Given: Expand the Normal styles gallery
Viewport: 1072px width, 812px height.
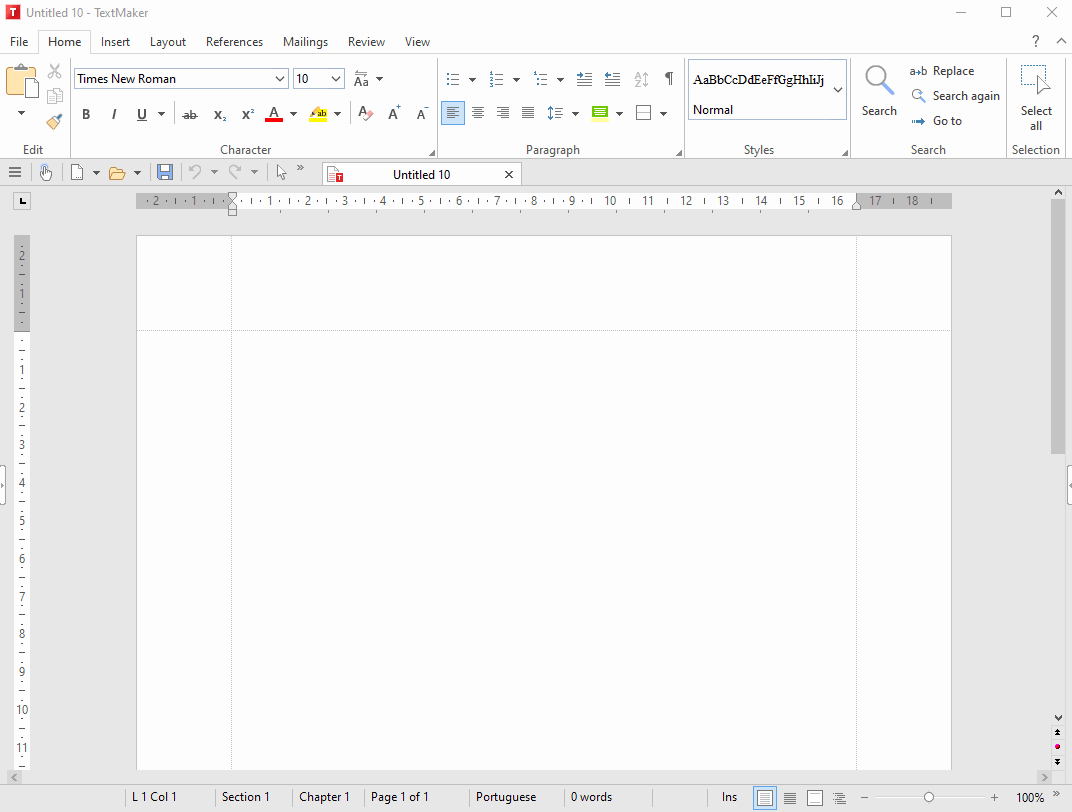Looking at the screenshot, I should point(838,90).
